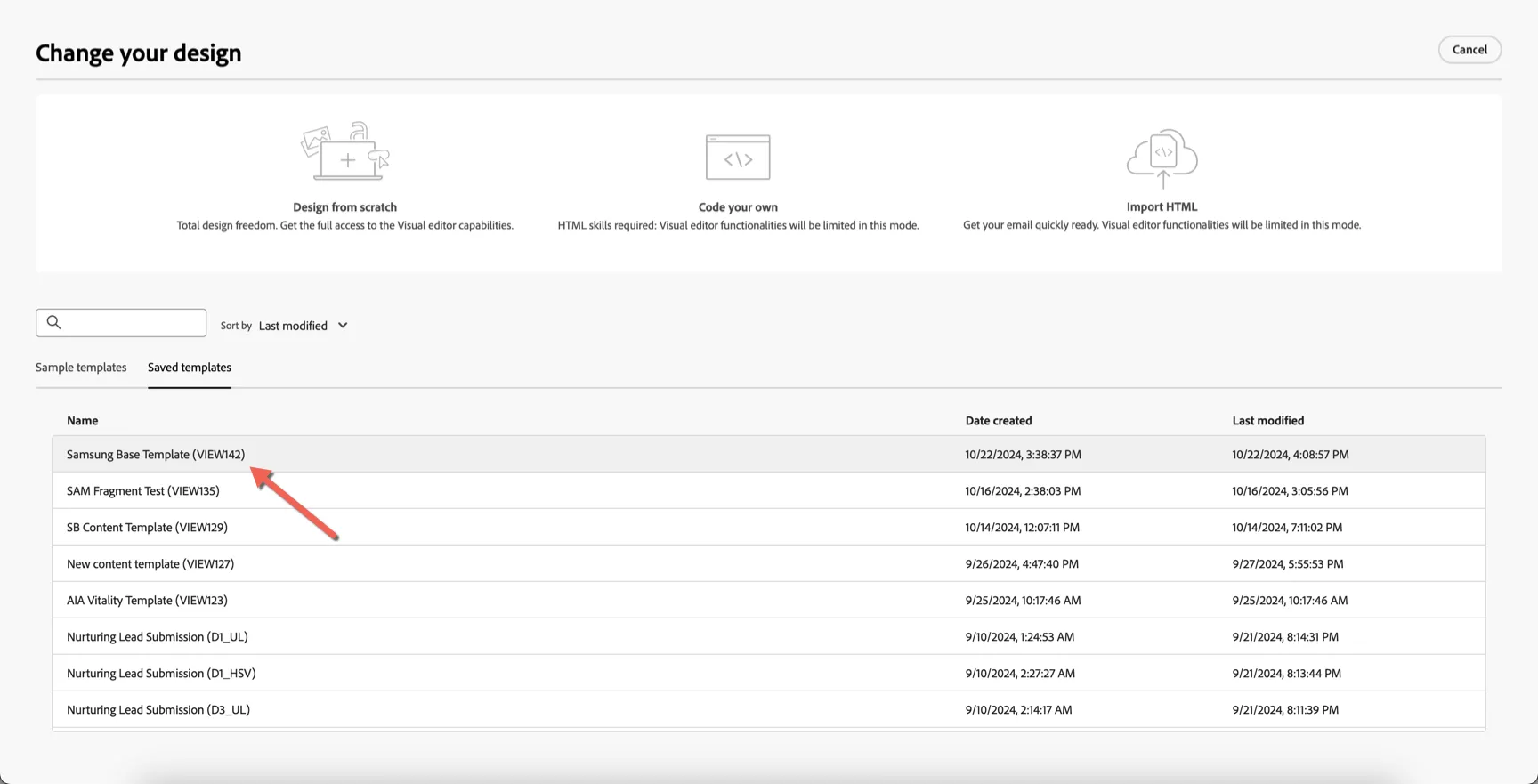The image size is (1538, 784).
Task: Click modified date 10/16/2024, 3:05:56 PM
Action: tap(1290, 491)
